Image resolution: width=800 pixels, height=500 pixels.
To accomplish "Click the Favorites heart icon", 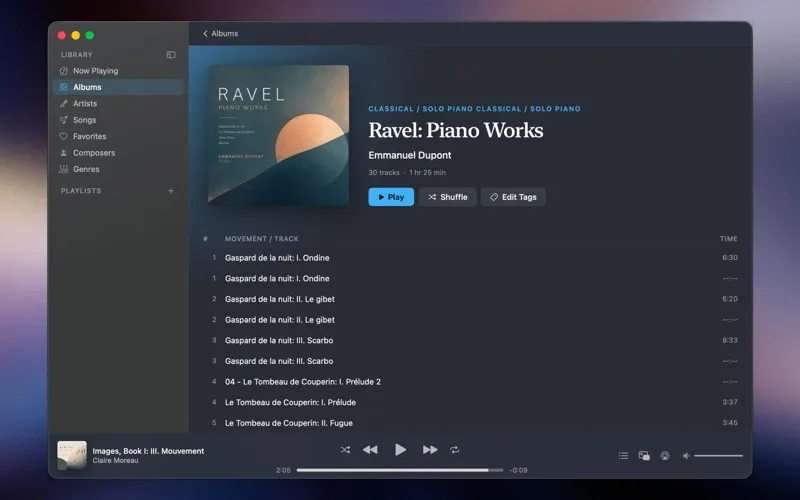I will coord(63,136).
